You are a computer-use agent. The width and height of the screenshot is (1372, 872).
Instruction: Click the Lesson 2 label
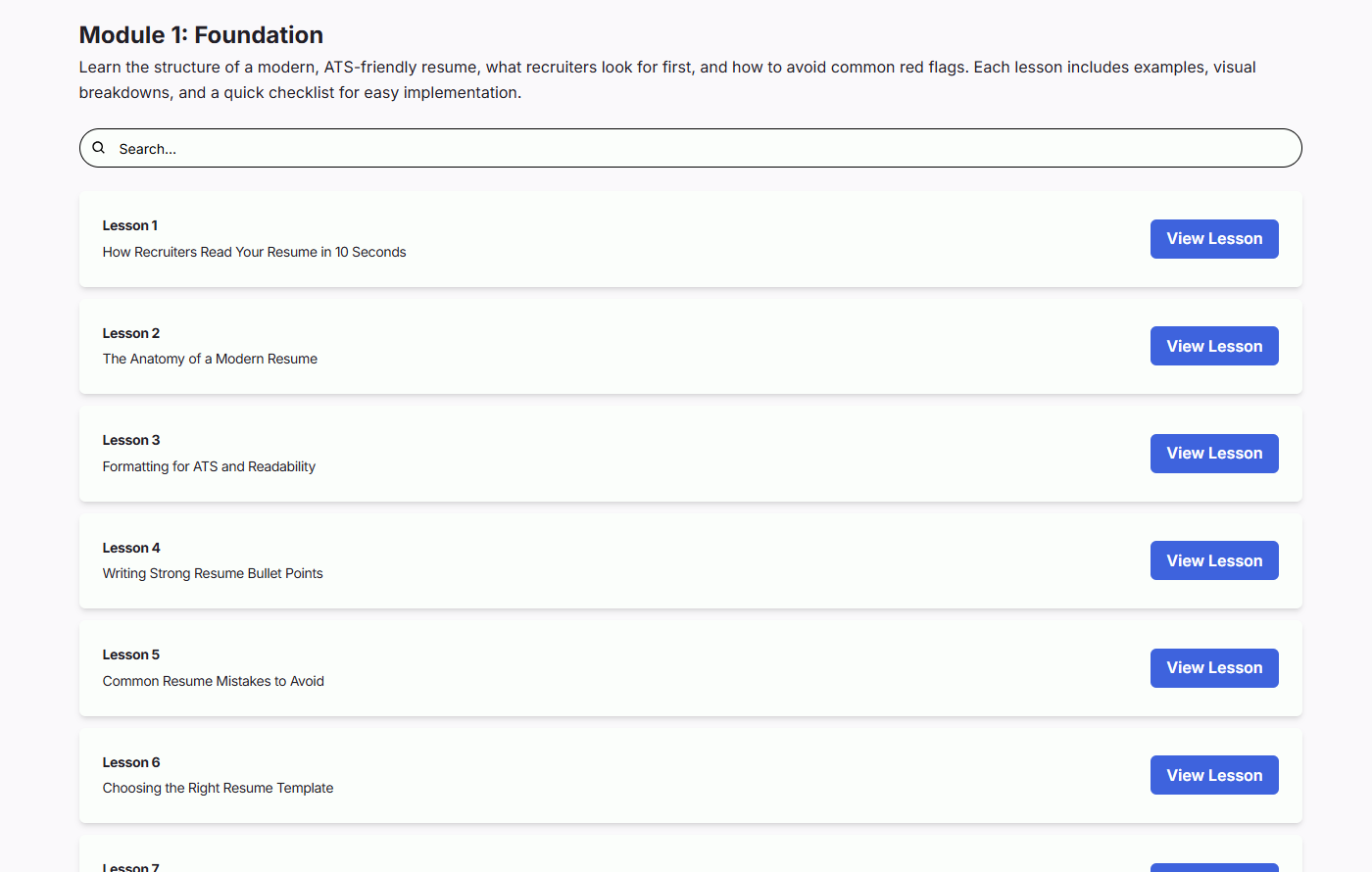[x=130, y=333]
